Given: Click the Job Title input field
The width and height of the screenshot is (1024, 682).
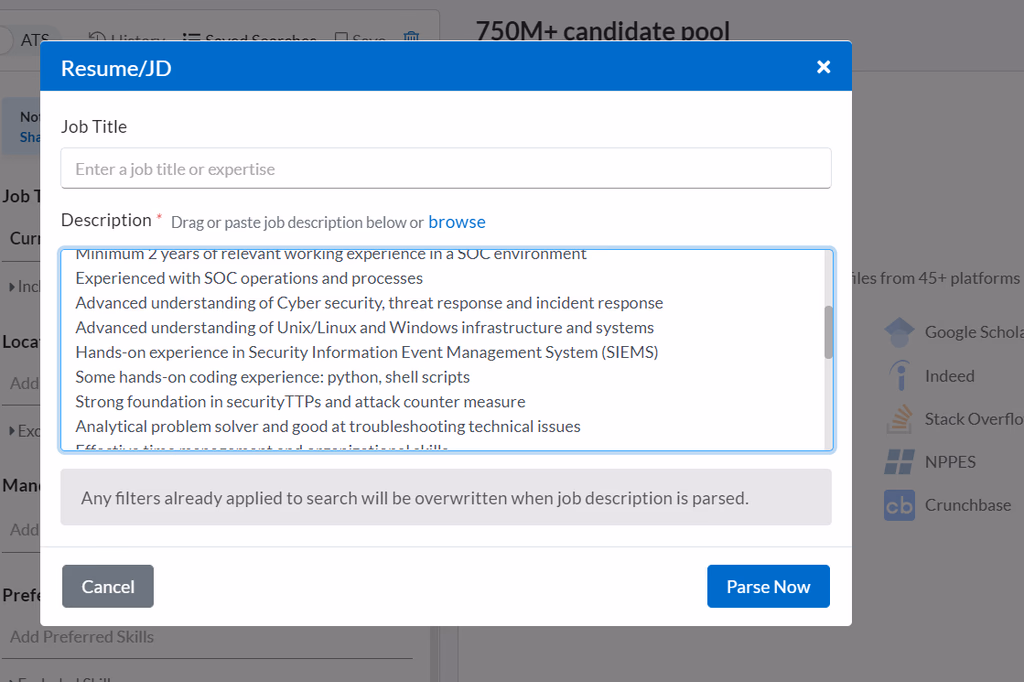Looking at the screenshot, I should (445, 169).
